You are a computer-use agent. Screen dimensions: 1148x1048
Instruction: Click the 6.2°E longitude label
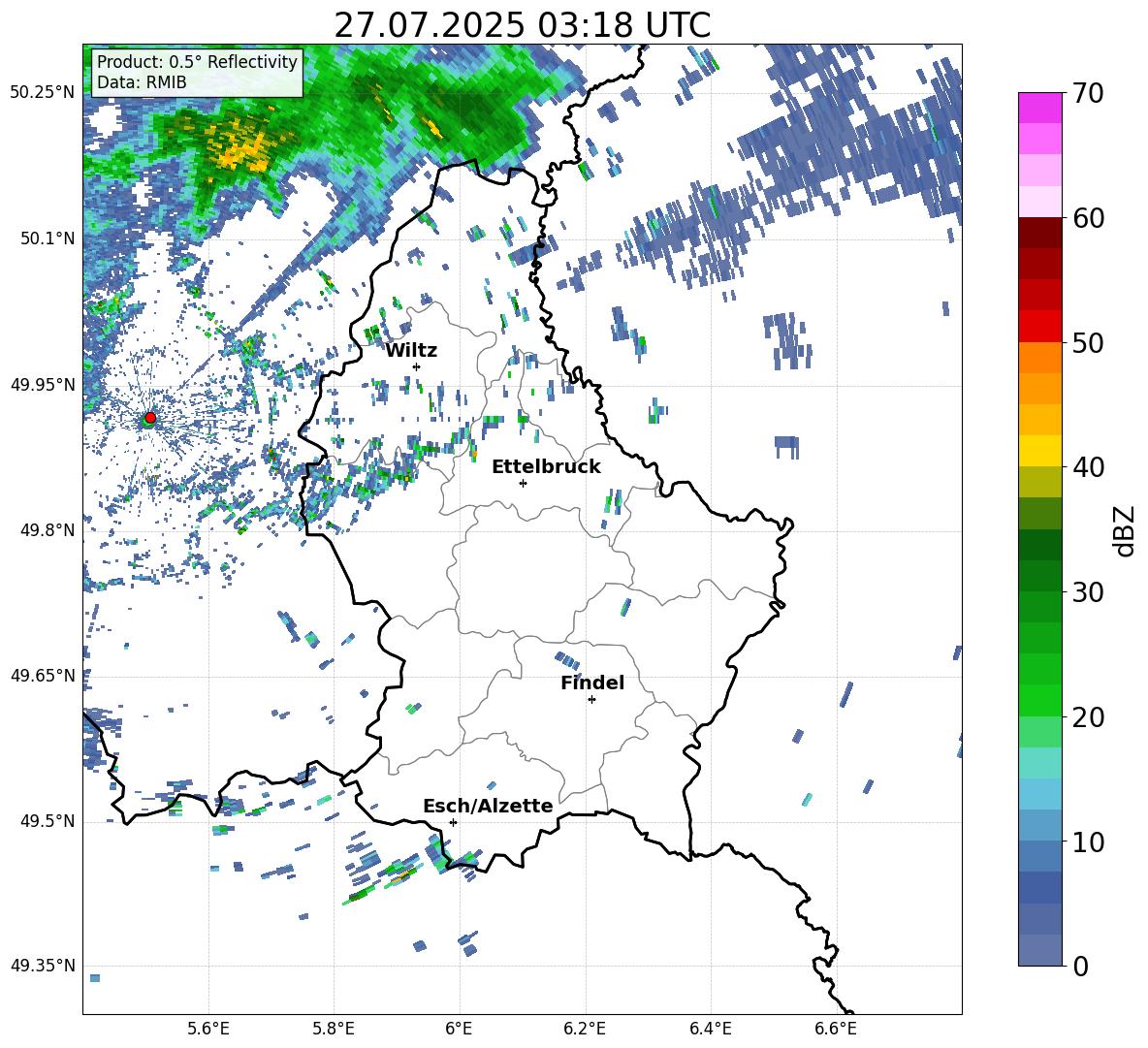[x=585, y=1029]
